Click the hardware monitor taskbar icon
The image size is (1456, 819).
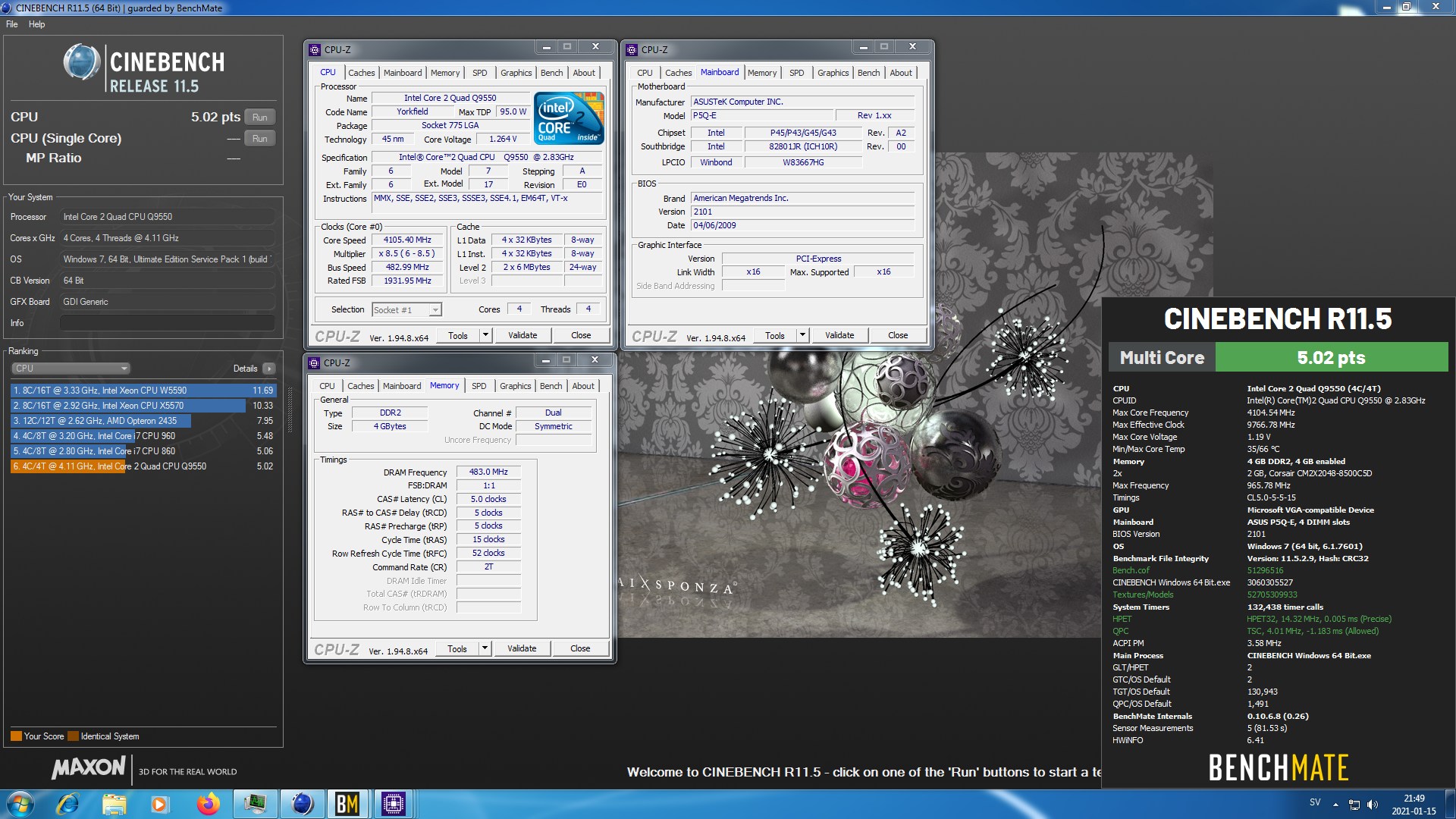[255, 804]
